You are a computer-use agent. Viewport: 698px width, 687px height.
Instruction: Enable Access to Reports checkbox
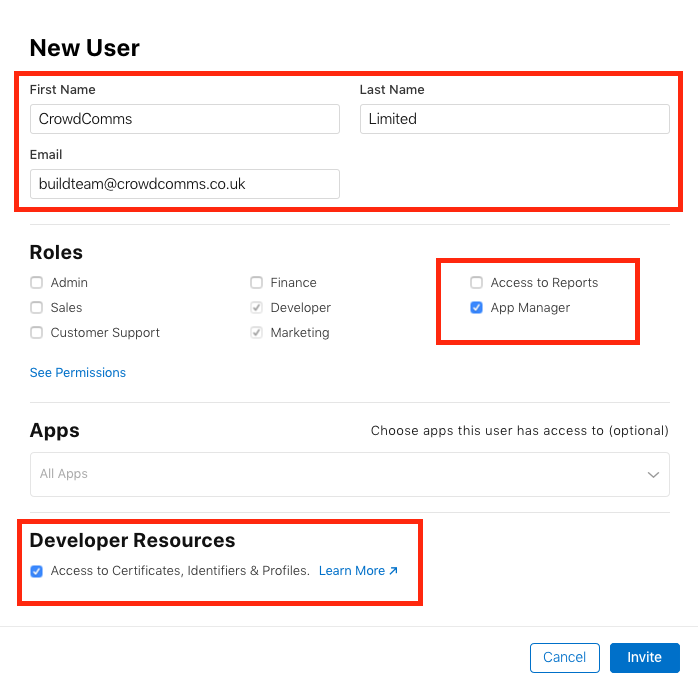point(476,283)
